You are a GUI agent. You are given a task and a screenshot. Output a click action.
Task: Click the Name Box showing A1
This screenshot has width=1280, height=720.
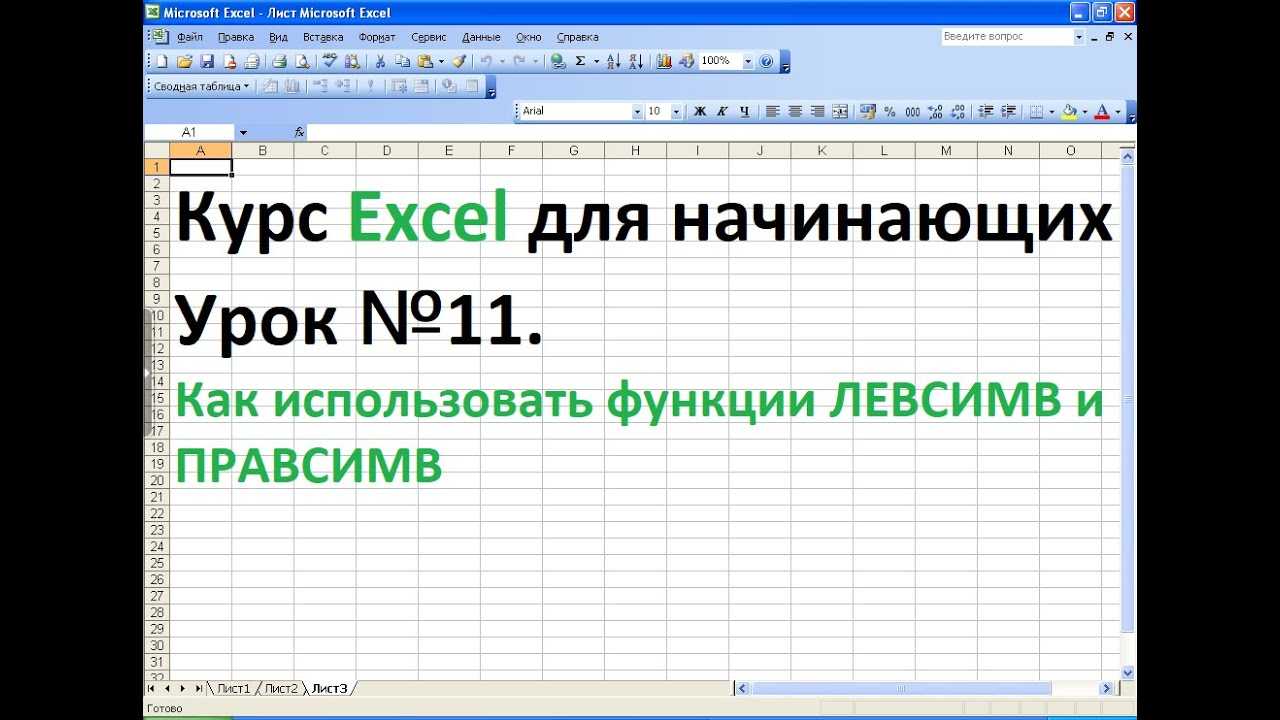(190, 132)
